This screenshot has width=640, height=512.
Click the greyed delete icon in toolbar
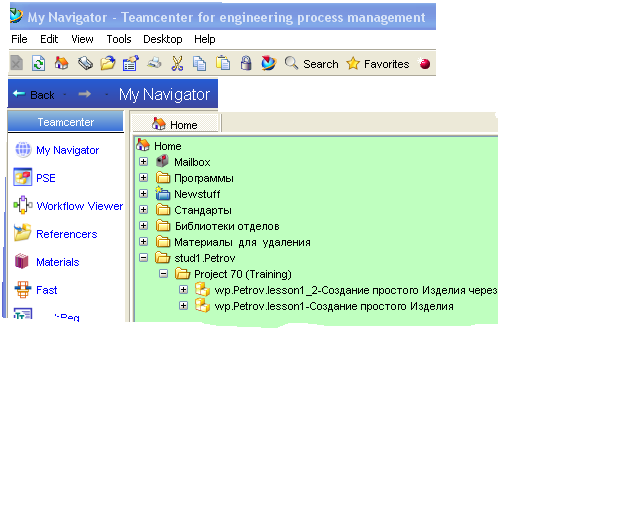tap(16, 64)
